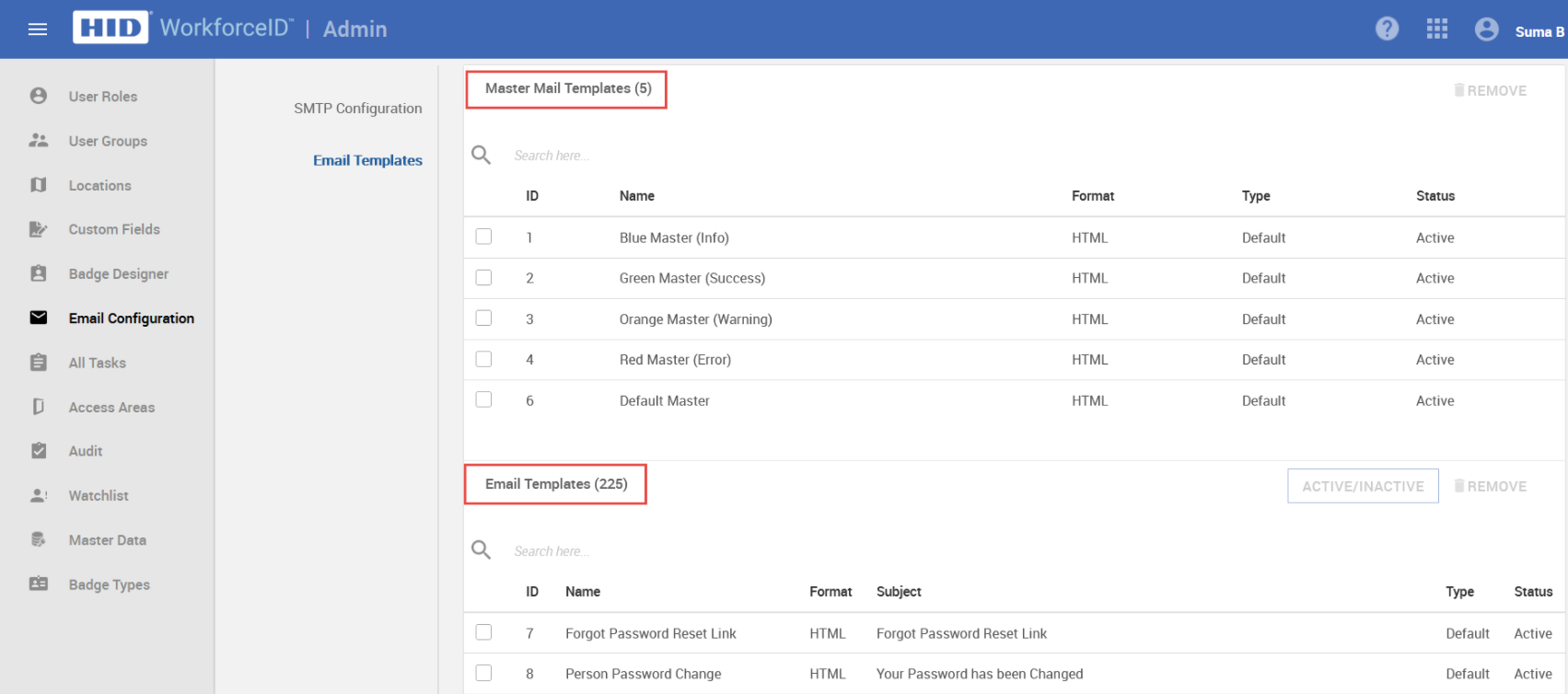Sort master templates by Name column
Screen dimensions: 1568x694
[637, 196]
